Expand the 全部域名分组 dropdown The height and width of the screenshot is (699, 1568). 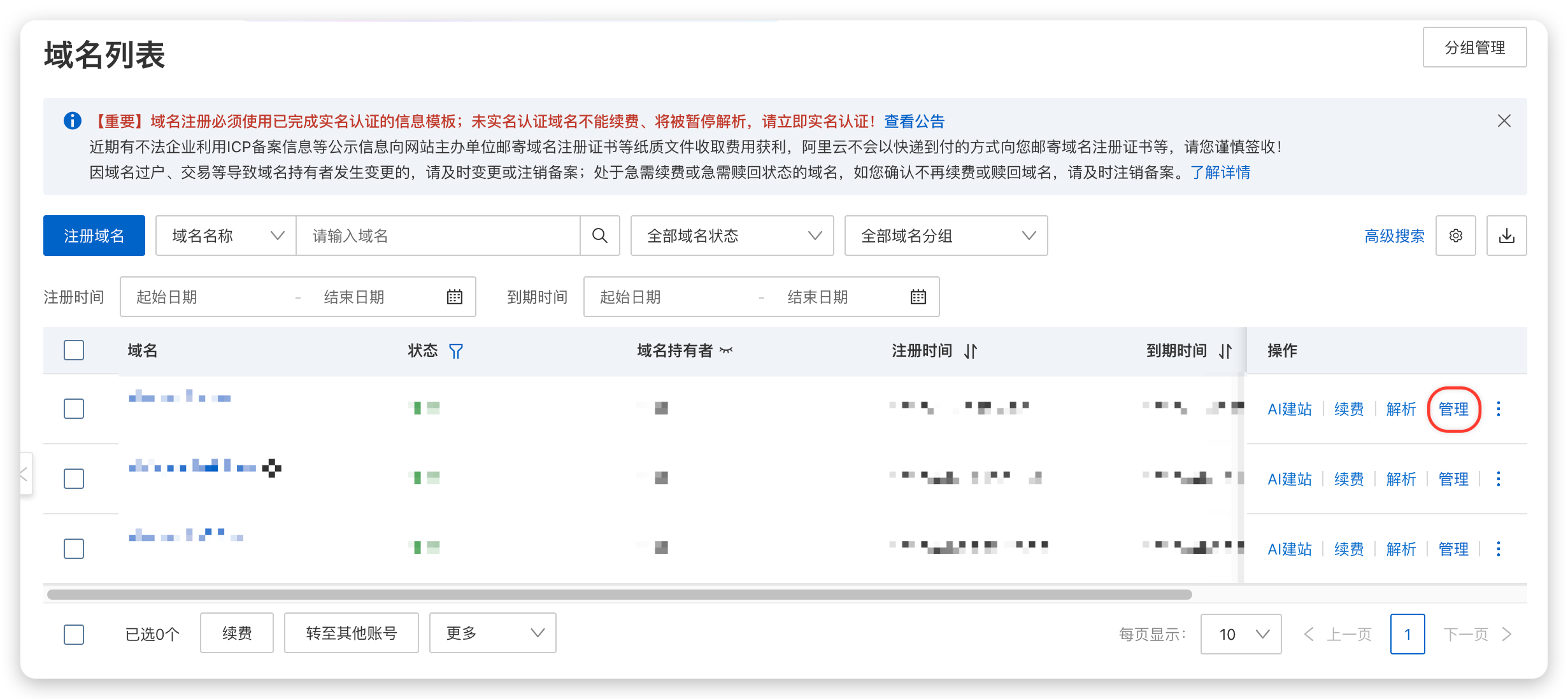(945, 236)
